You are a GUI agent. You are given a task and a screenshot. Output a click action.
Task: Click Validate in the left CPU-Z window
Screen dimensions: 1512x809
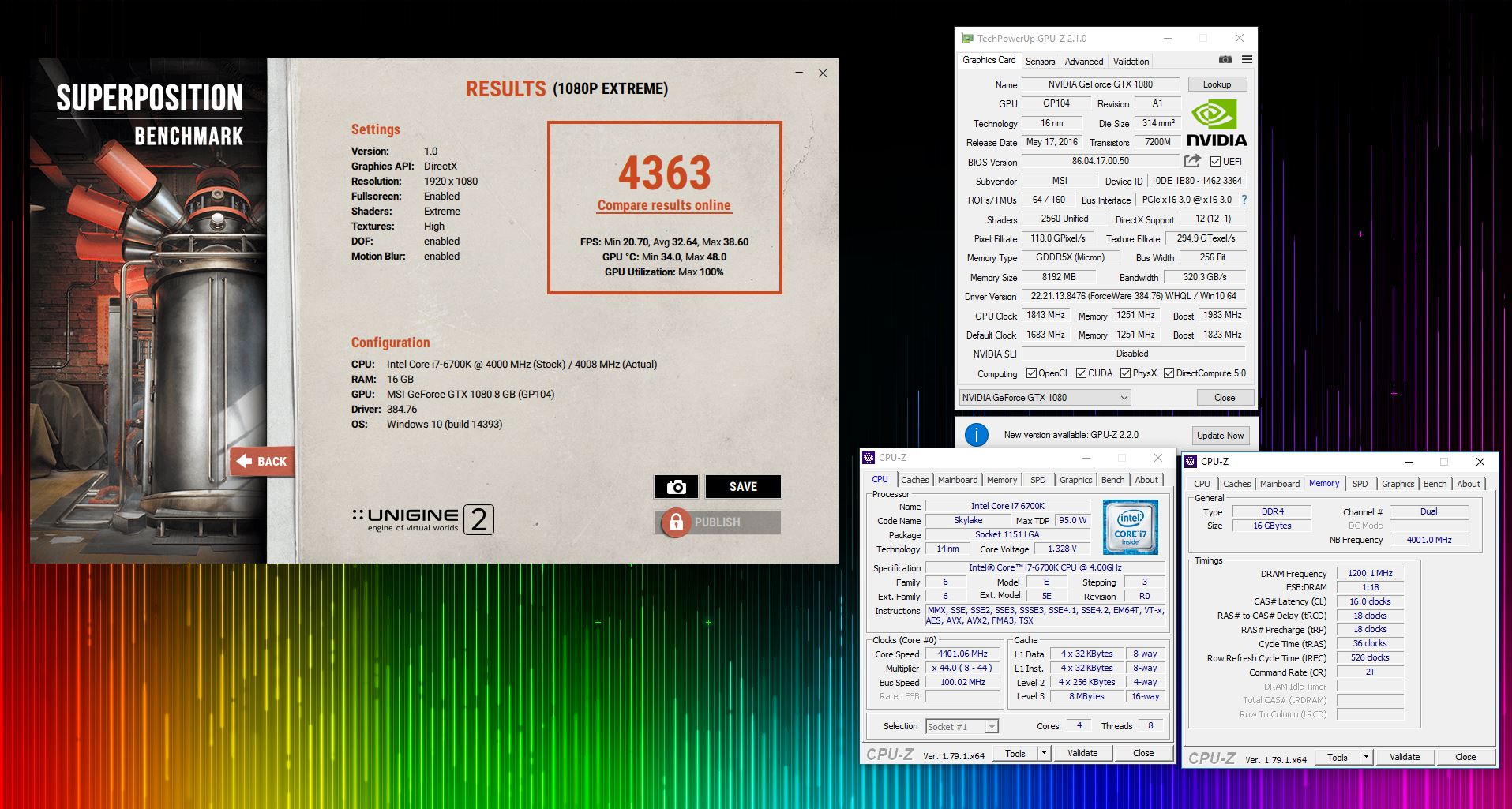(x=1082, y=753)
